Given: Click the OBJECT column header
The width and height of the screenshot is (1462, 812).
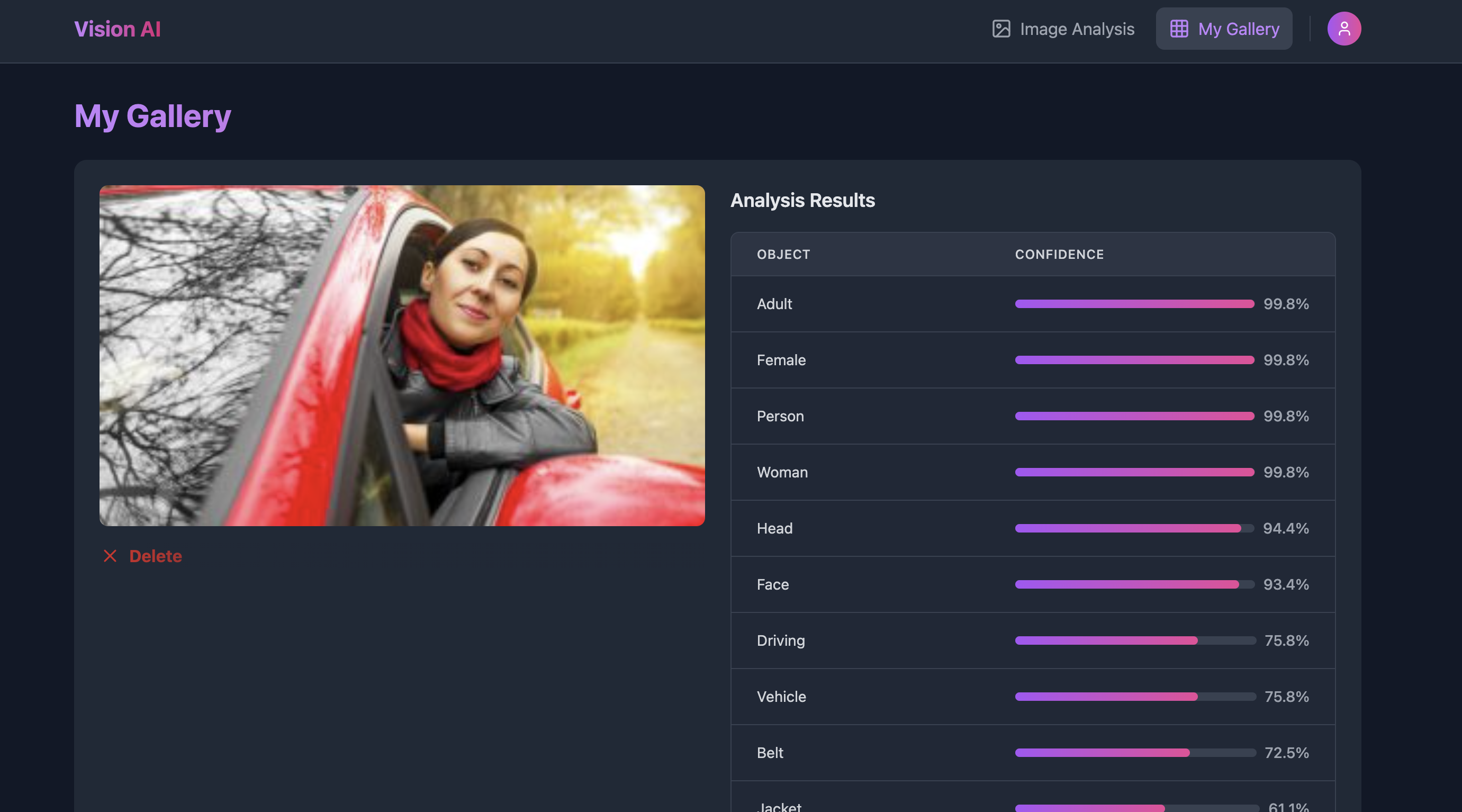Looking at the screenshot, I should (x=783, y=255).
